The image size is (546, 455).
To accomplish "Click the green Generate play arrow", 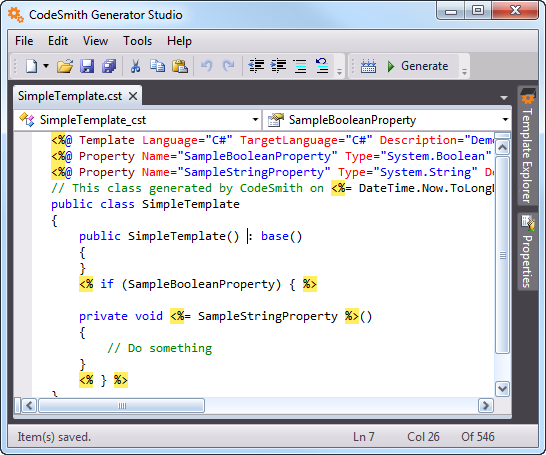I will pos(391,66).
